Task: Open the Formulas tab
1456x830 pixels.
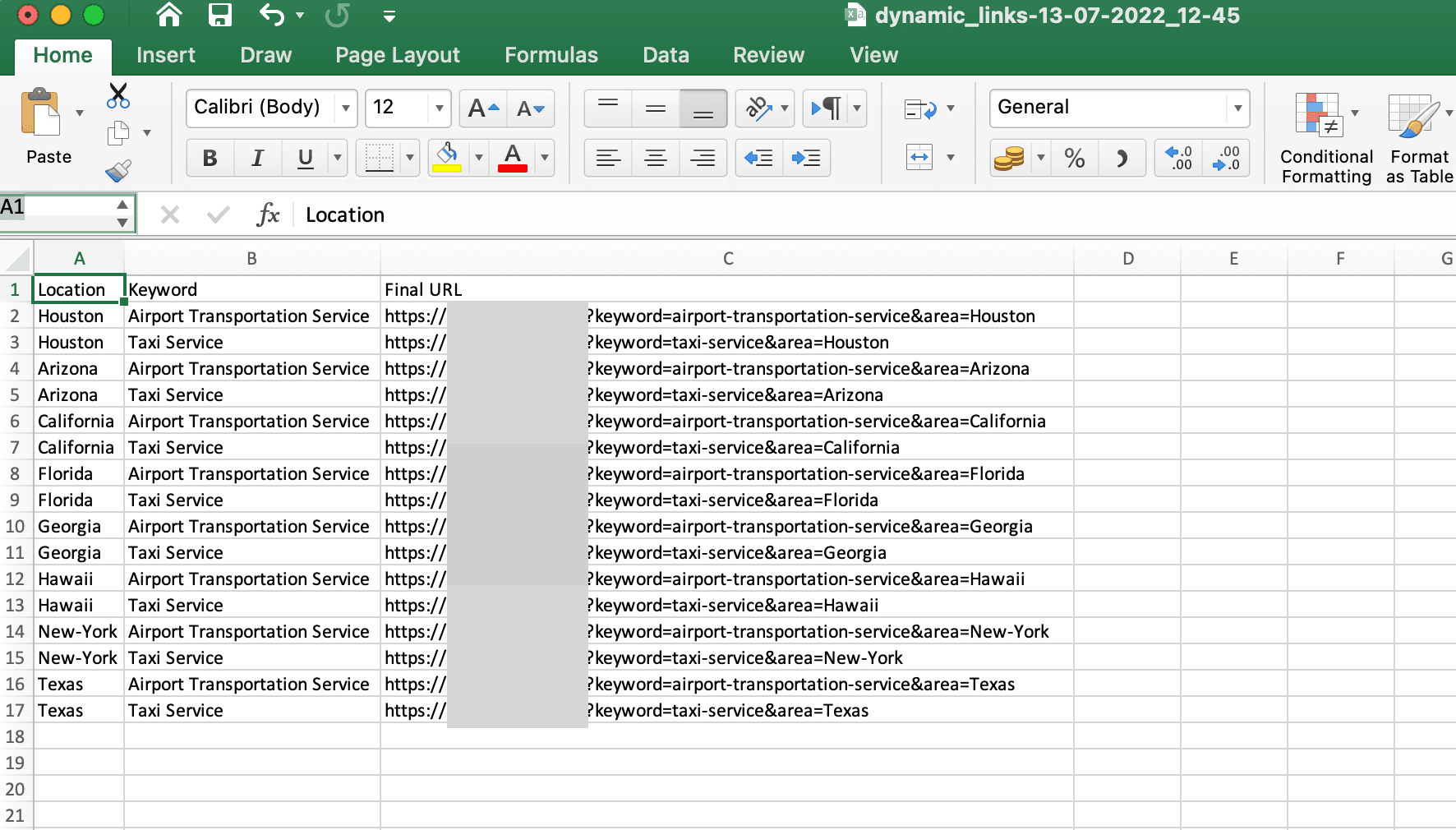Action: [x=551, y=55]
